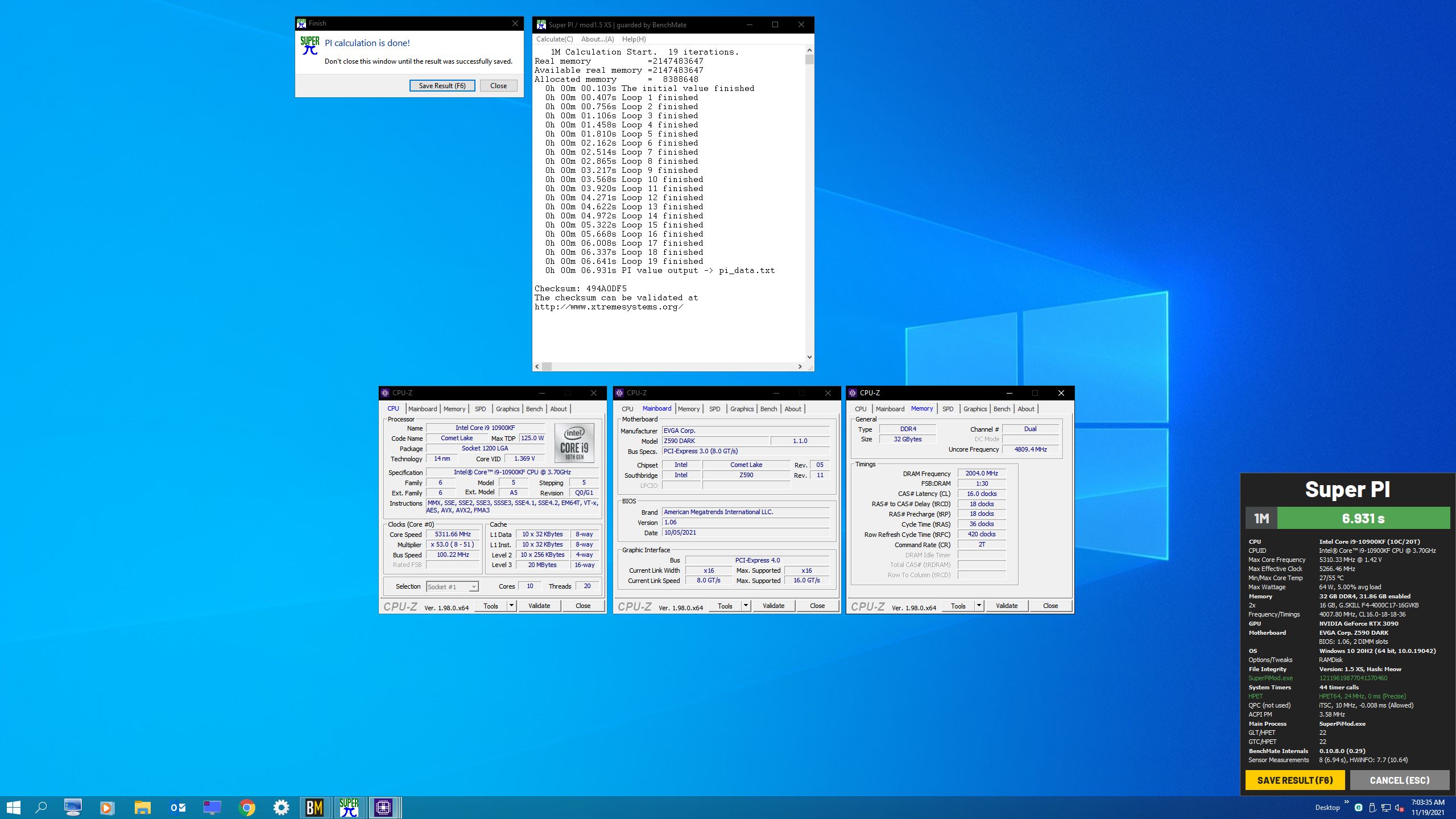Viewport: 1456px width, 819px height.
Task: Click the Super PI taskbar icon
Action: click(x=349, y=807)
